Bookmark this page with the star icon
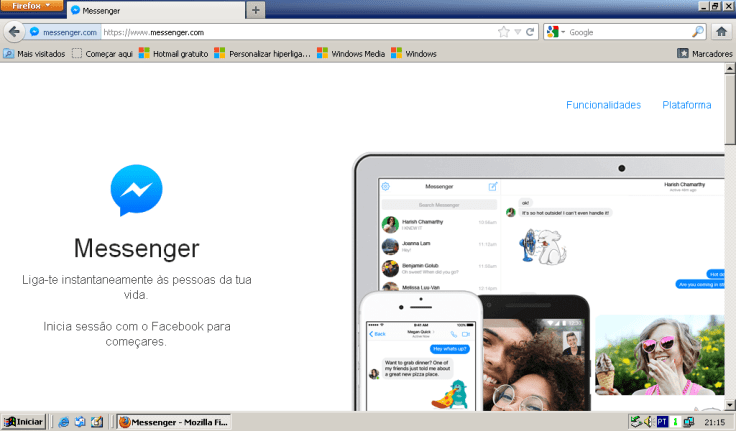736x431 pixels. click(504, 32)
